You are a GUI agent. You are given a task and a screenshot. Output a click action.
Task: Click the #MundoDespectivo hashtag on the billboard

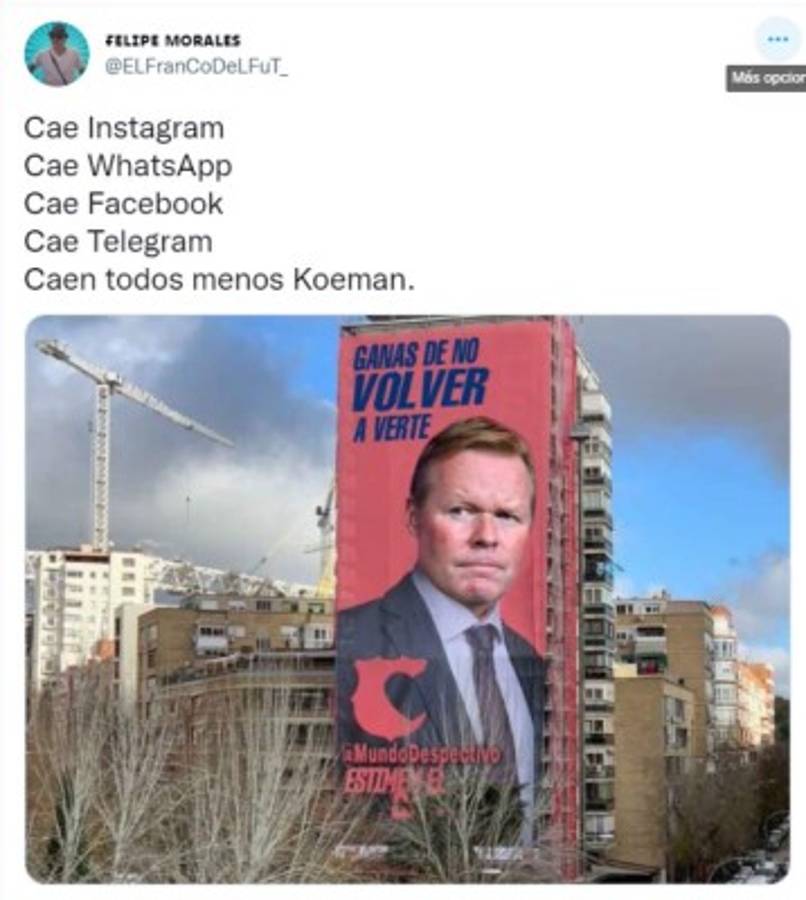click(x=421, y=755)
